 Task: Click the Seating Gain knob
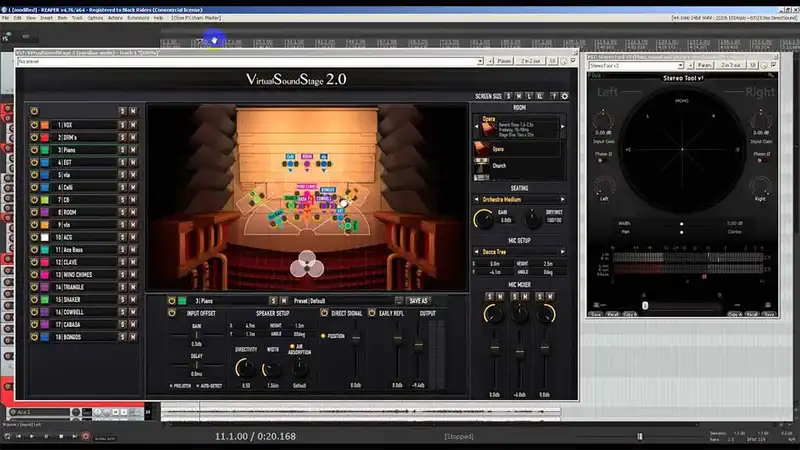pos(483,219)
